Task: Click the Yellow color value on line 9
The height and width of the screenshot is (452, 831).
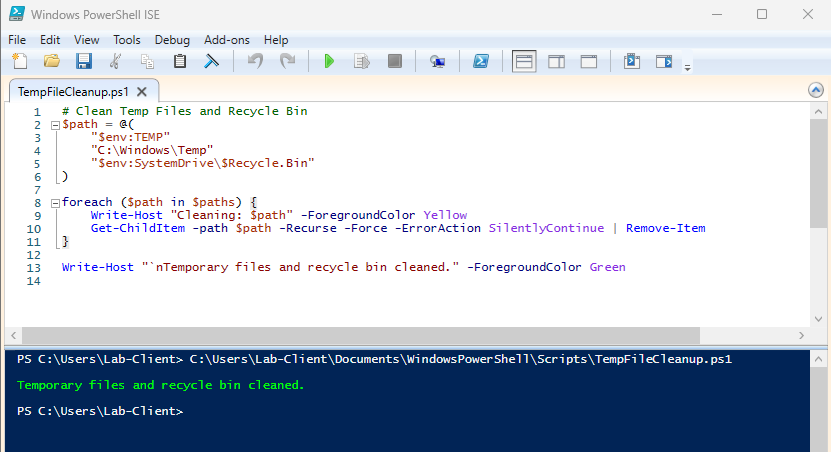Action: point(445,215)
